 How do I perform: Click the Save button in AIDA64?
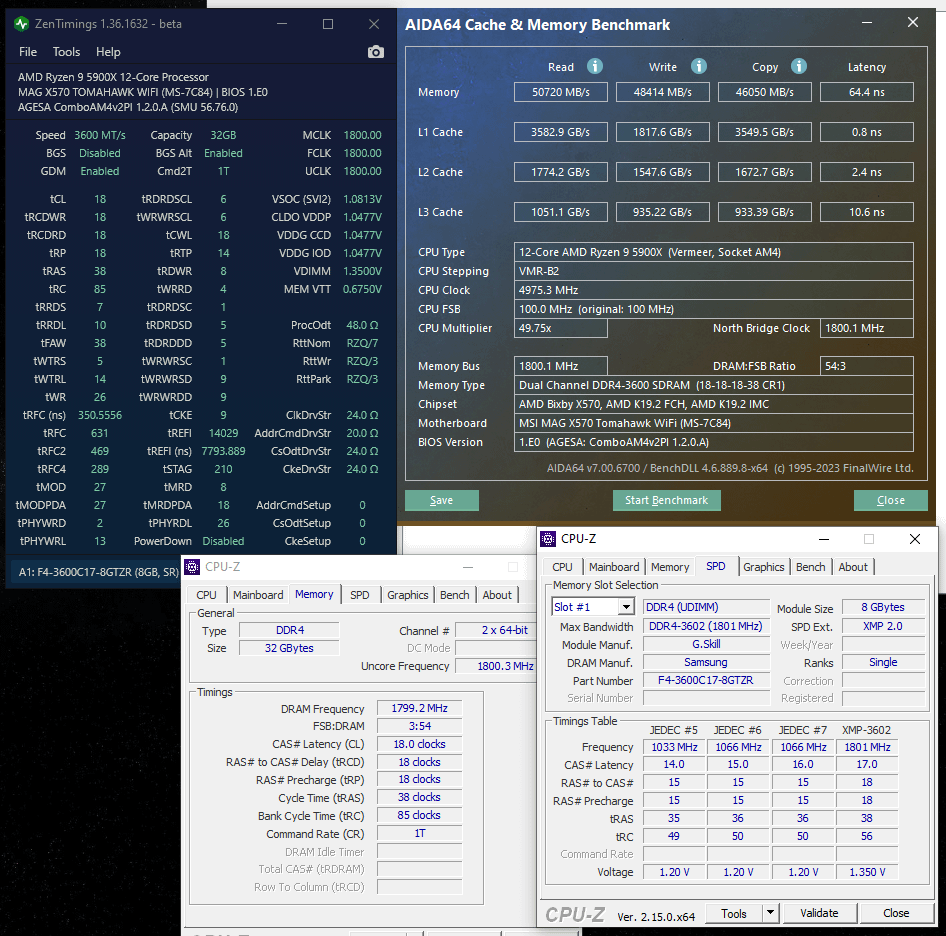[442, 500]
